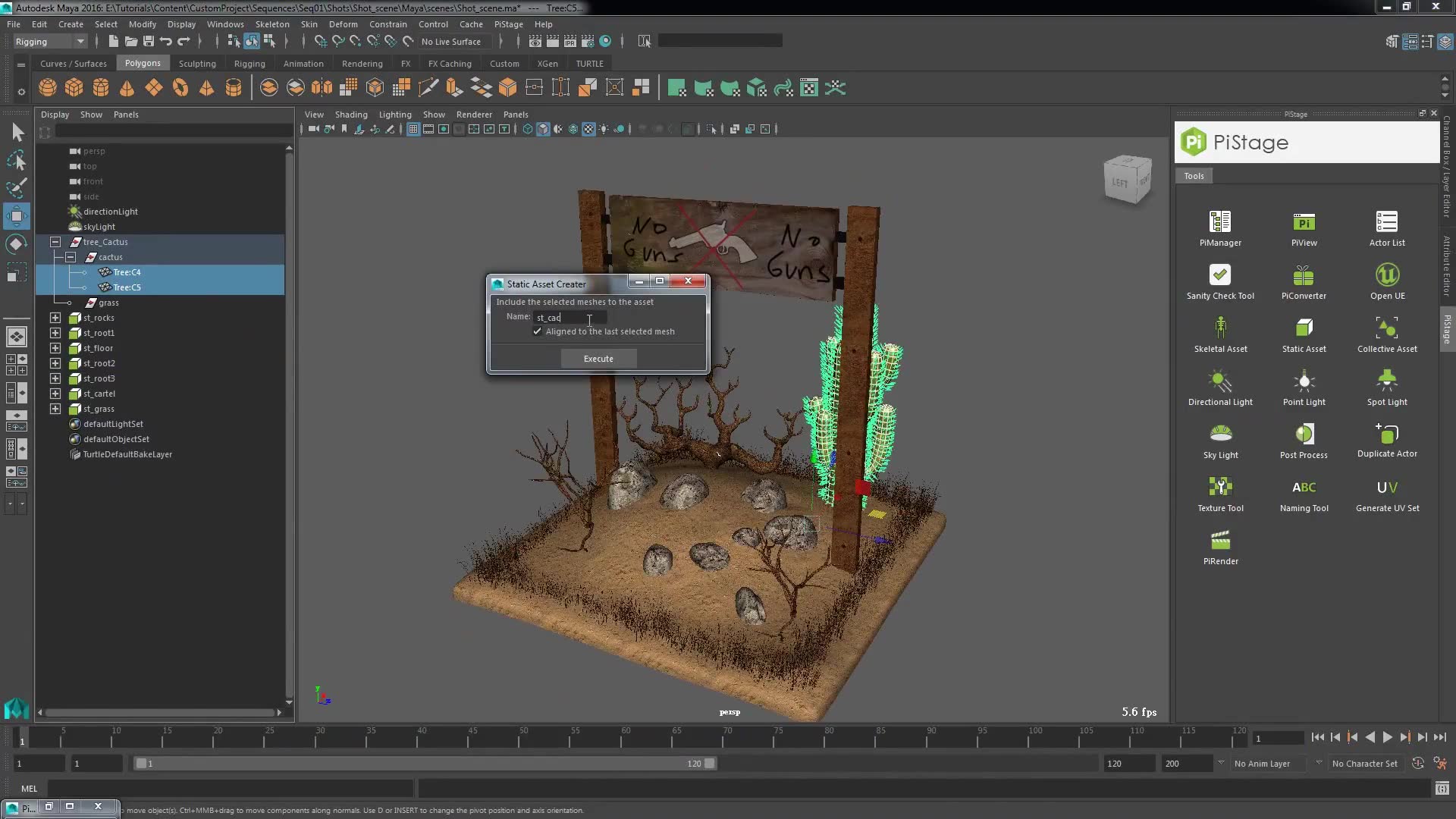Screen dimensions: 1456x819
Task: Launch the Sanity Check Tool
Action: [1219, 275]
